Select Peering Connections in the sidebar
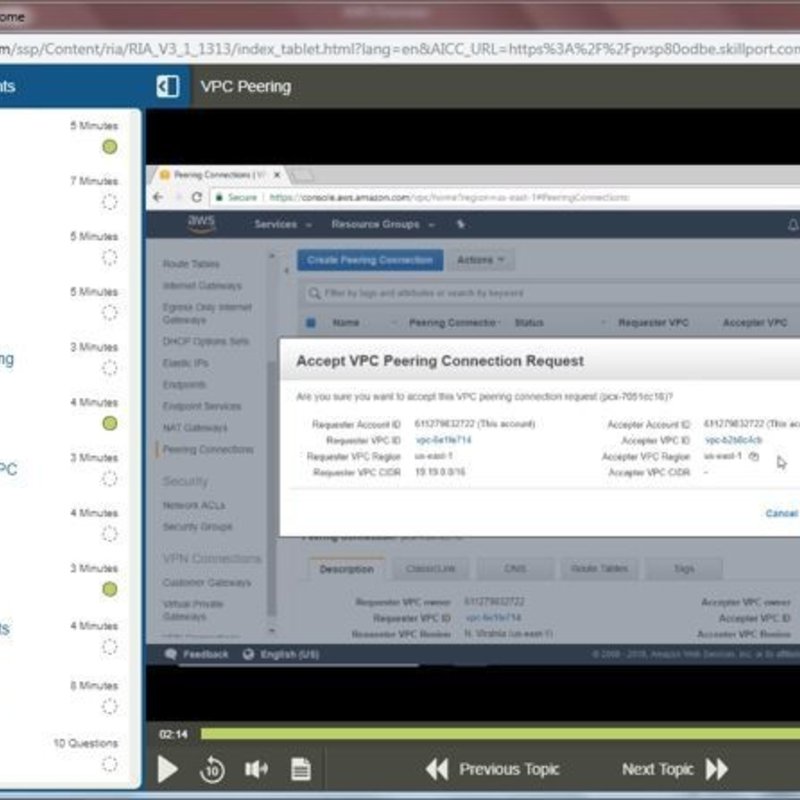Screen dimensions: 800x800 coord(208,449)
